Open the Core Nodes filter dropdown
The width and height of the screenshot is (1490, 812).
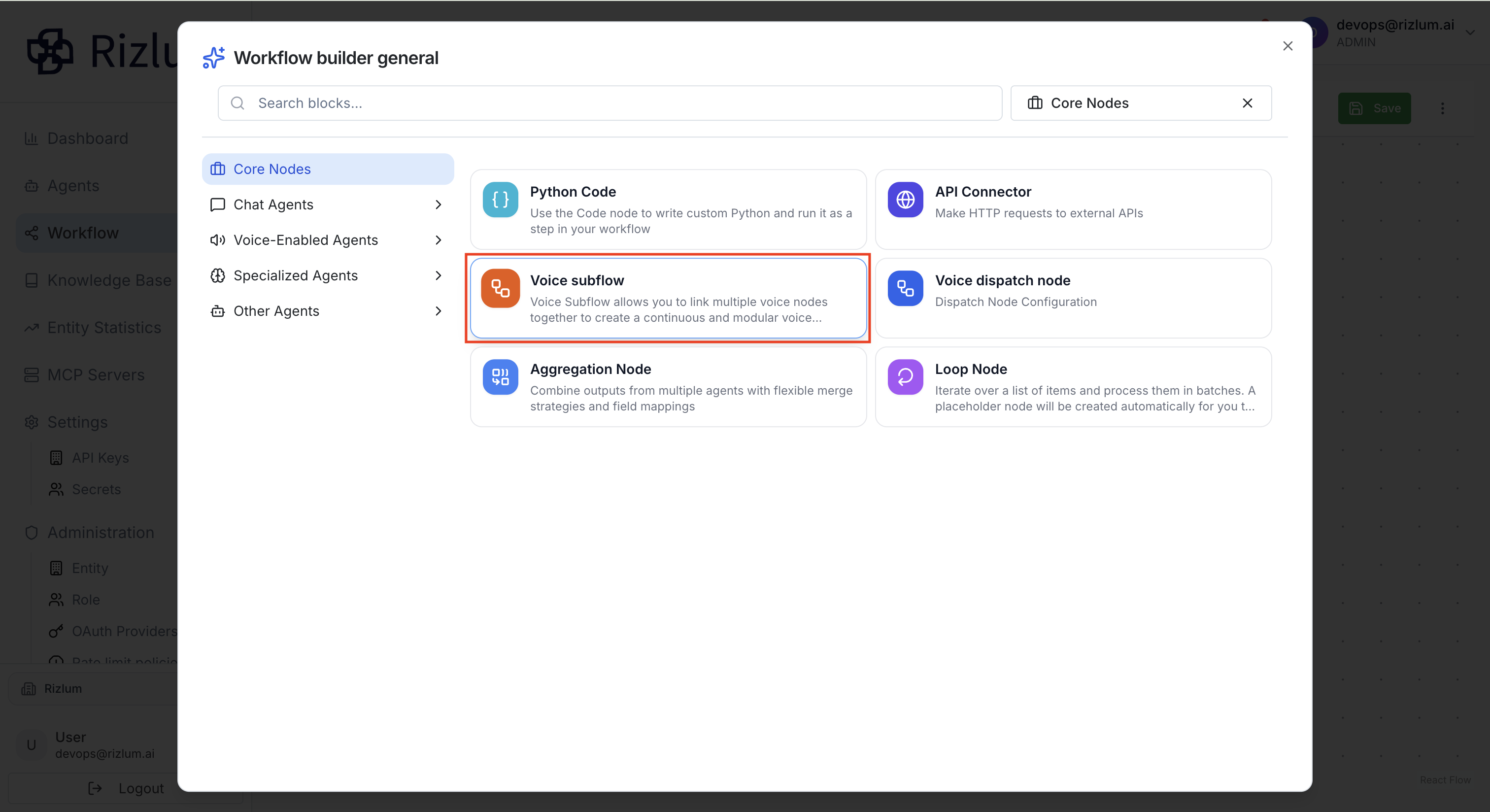(x=1141, y=103)
